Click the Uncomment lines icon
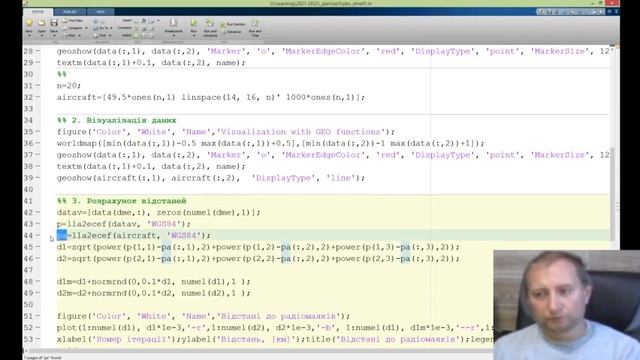This screenshot has height=360, width=640. pos(144,29)
